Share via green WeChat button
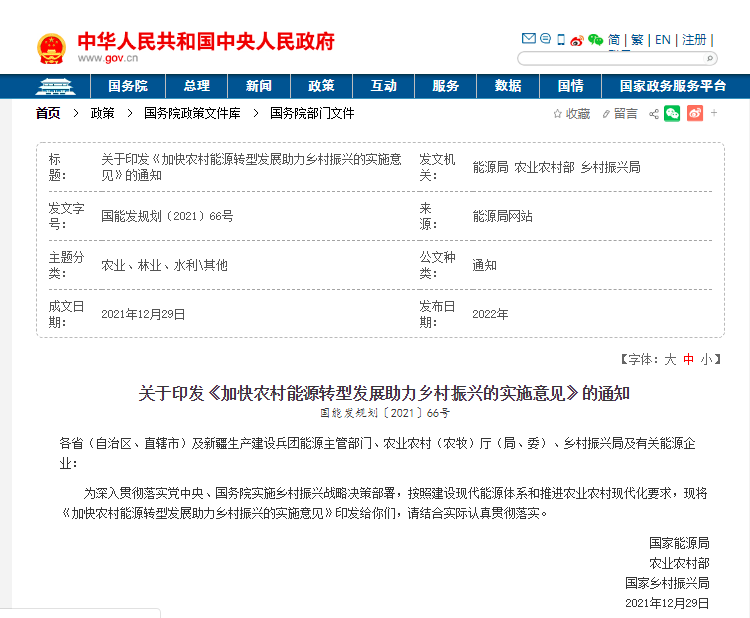 coord(672,113)
